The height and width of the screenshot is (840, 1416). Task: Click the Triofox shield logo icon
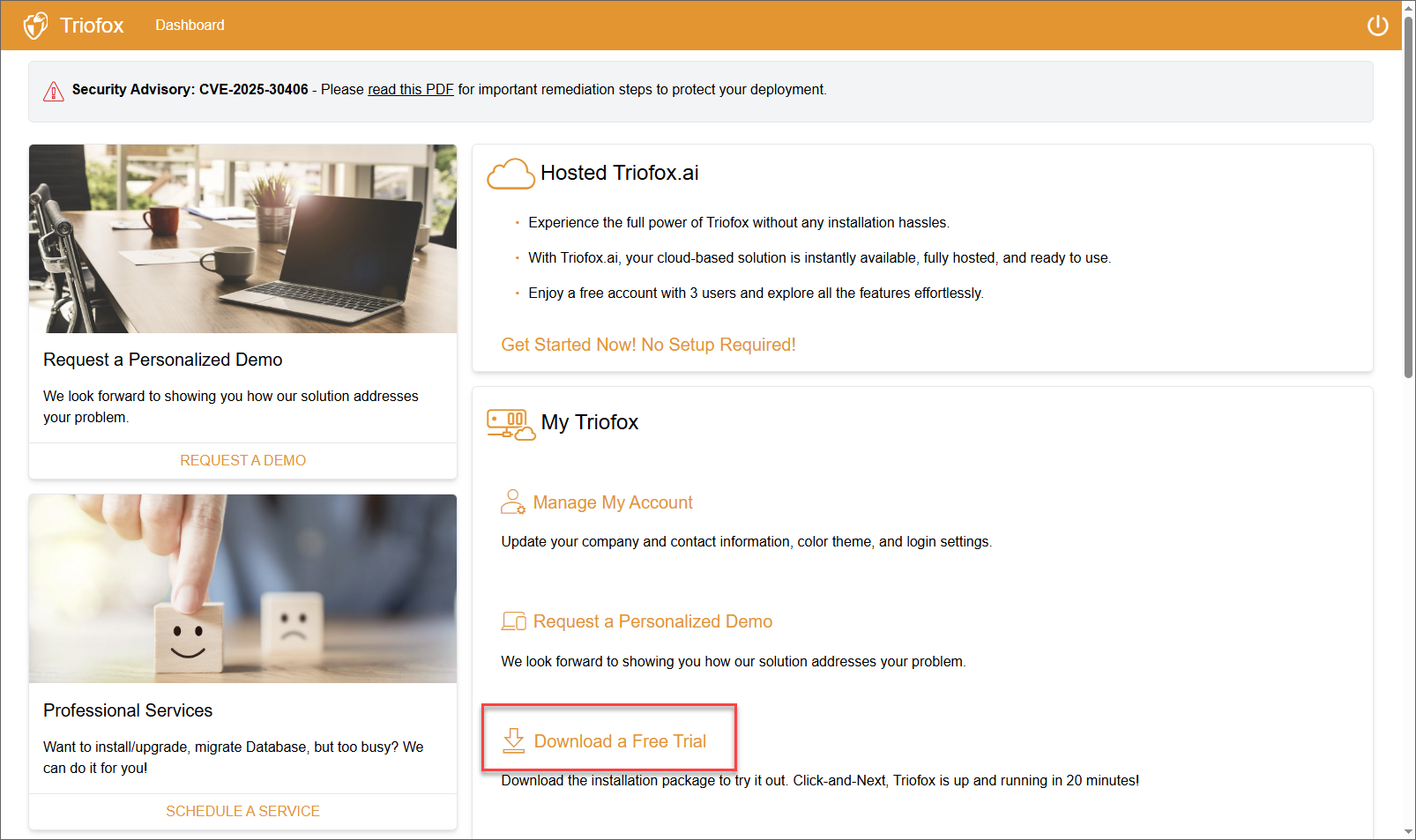[x=35, y=26]
